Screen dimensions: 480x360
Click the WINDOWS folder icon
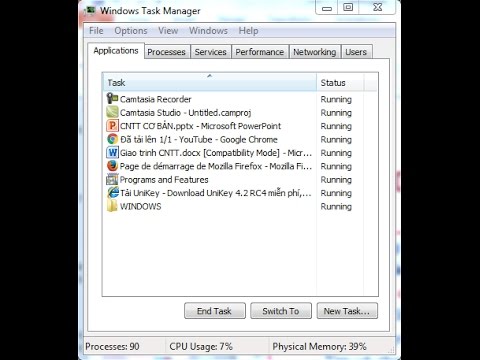(112, 206)
